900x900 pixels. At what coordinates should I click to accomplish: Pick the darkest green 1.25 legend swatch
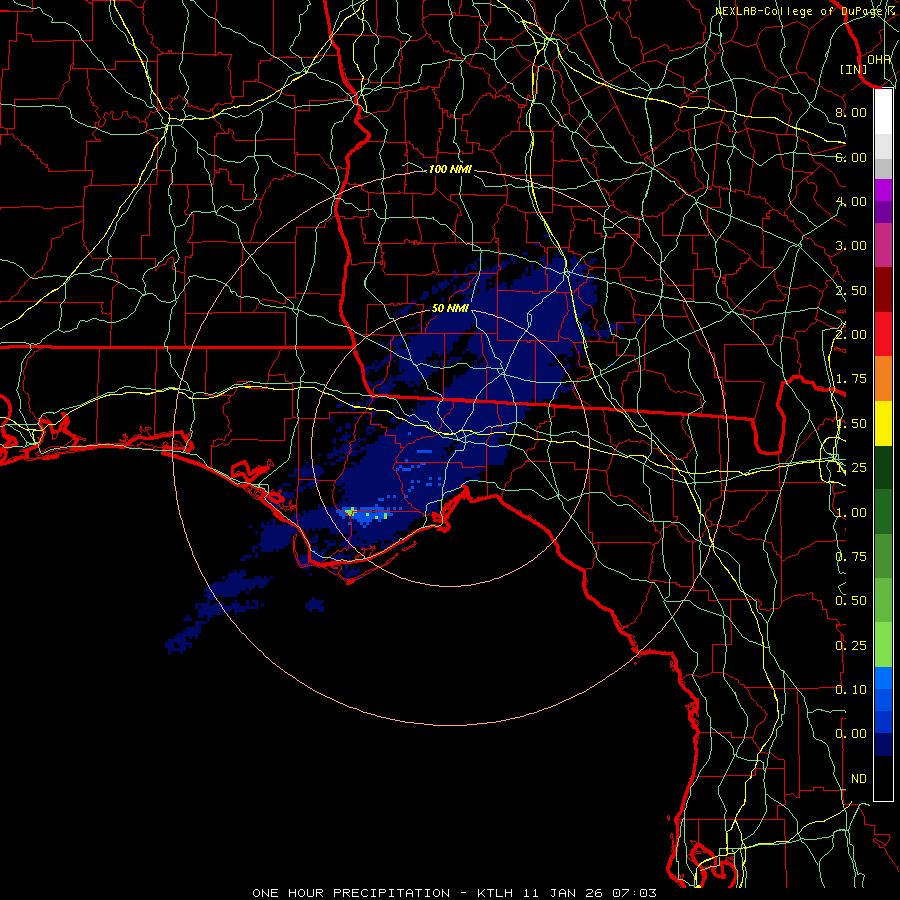(883, 467)
